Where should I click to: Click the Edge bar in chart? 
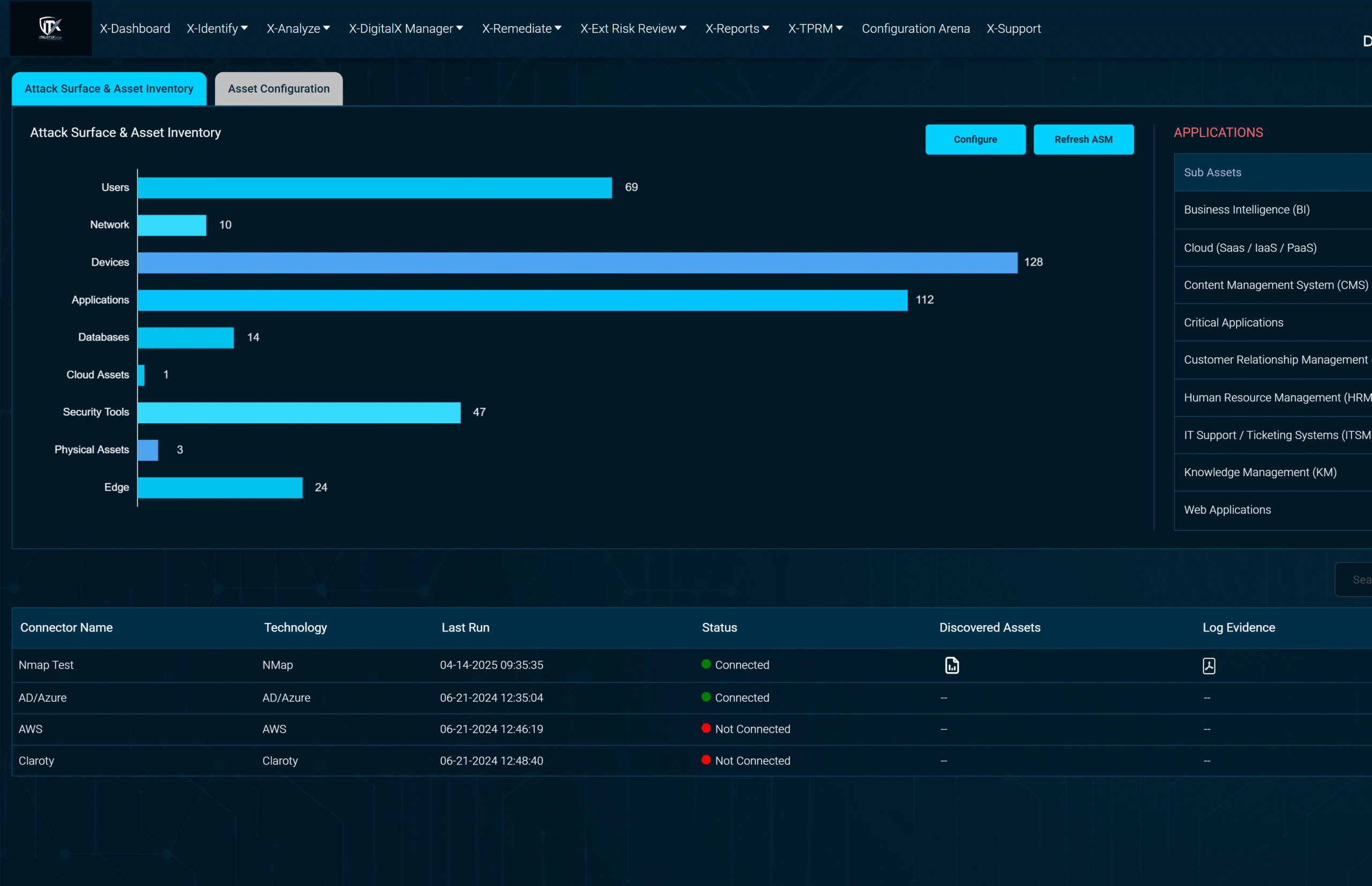pos(220,487)
